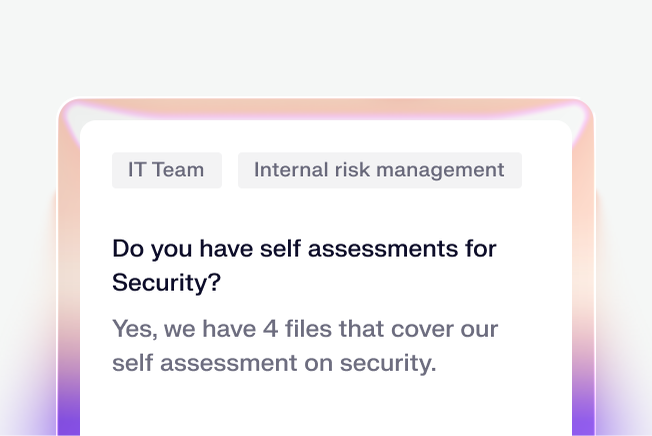Click the gray page background above the card
This screenshot has width=652, height=436.
click(x=326, y=45)
